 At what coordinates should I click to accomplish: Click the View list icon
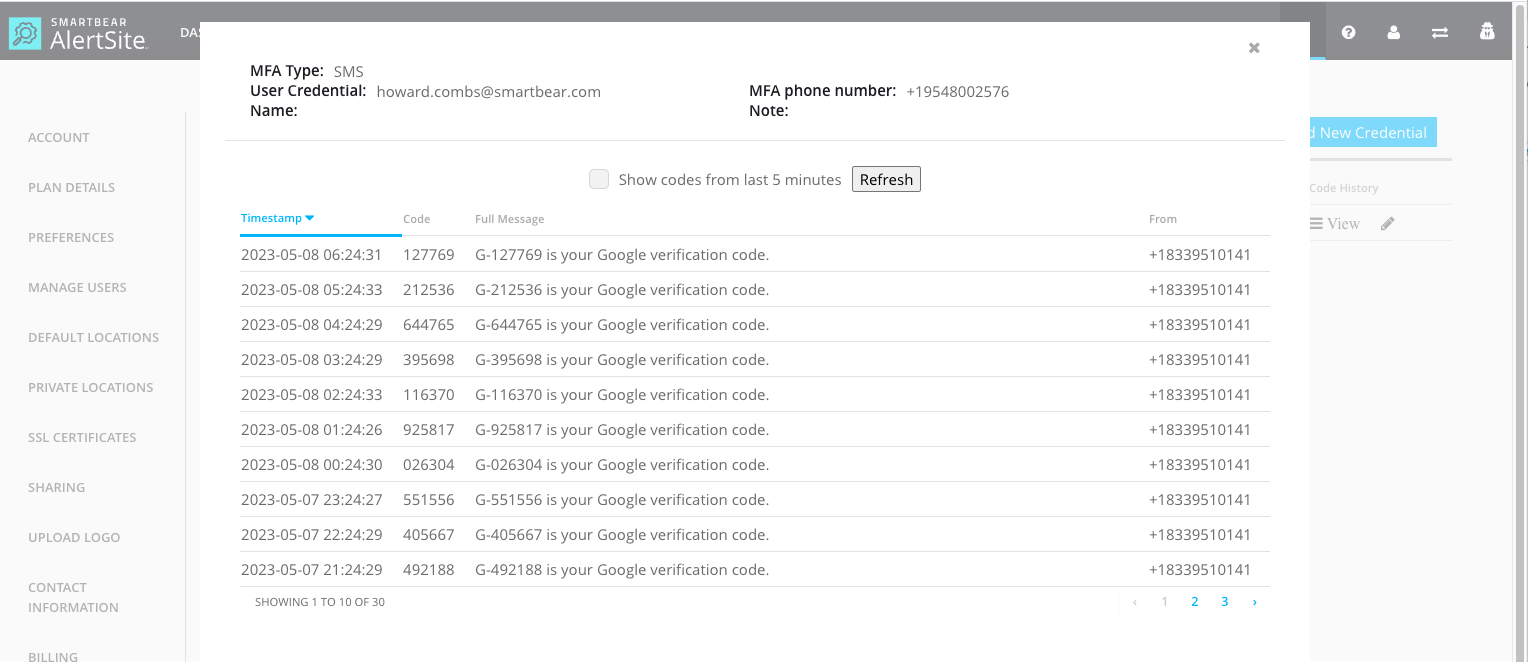[x=1317, y=224]
